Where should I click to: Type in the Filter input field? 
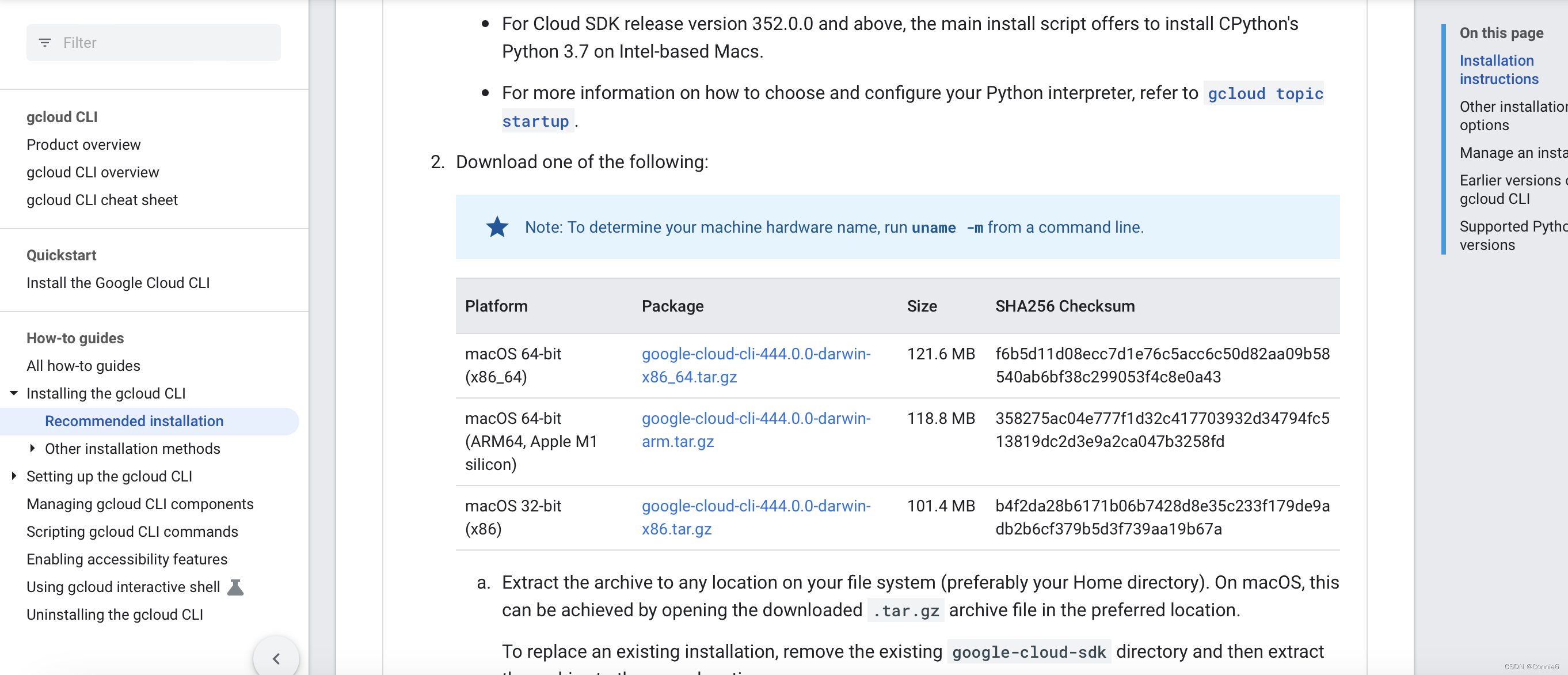coord(165,43)
